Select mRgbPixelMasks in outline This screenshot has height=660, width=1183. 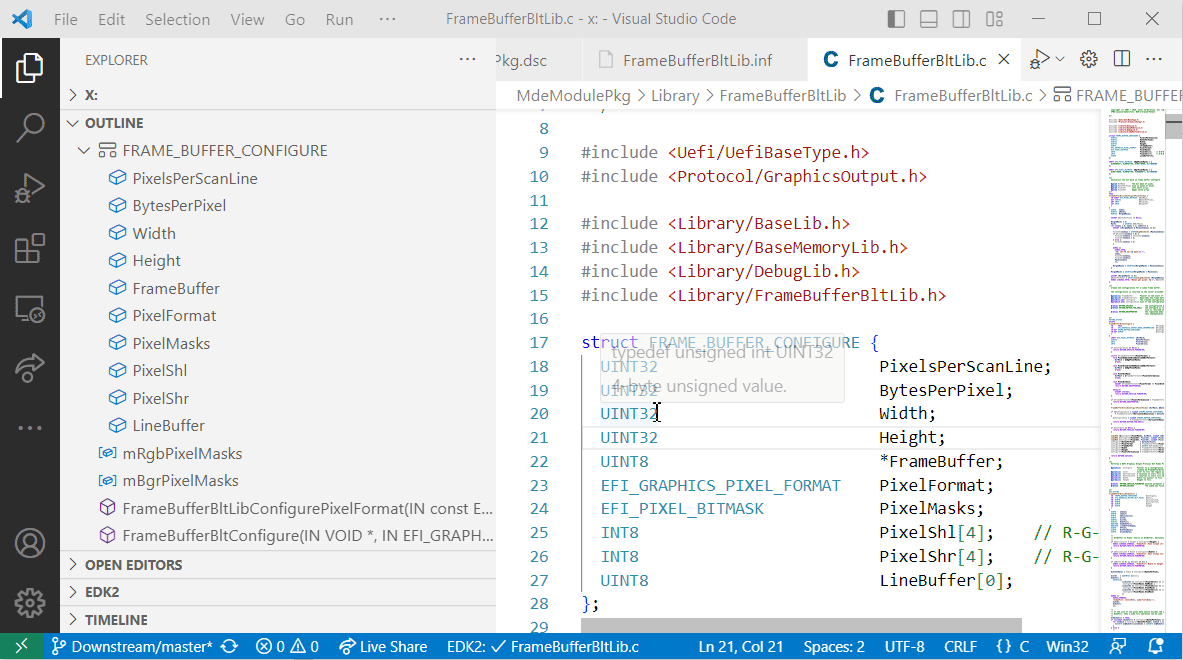coord(278,453)
